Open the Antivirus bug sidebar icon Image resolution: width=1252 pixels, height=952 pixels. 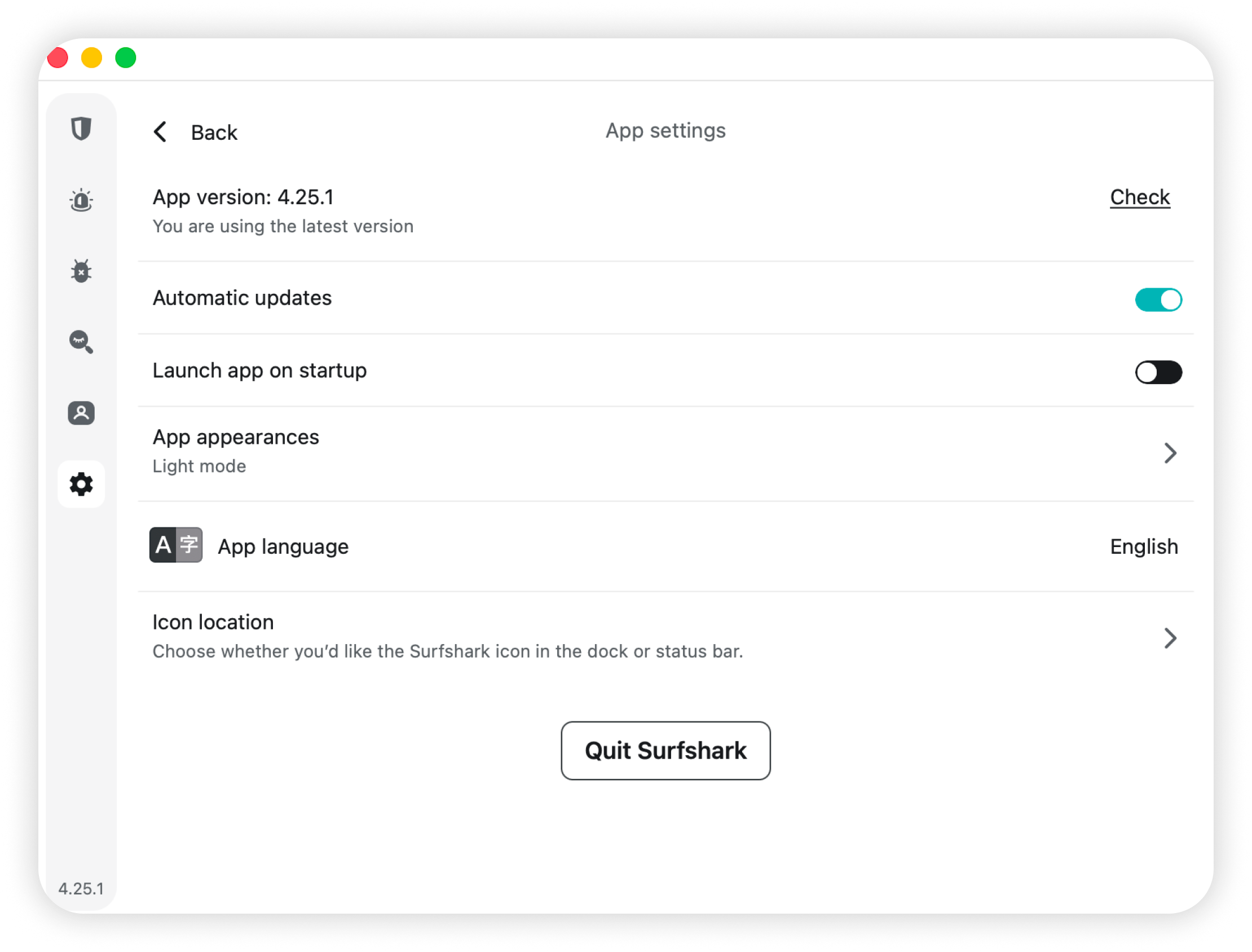(x=81, y=271)
